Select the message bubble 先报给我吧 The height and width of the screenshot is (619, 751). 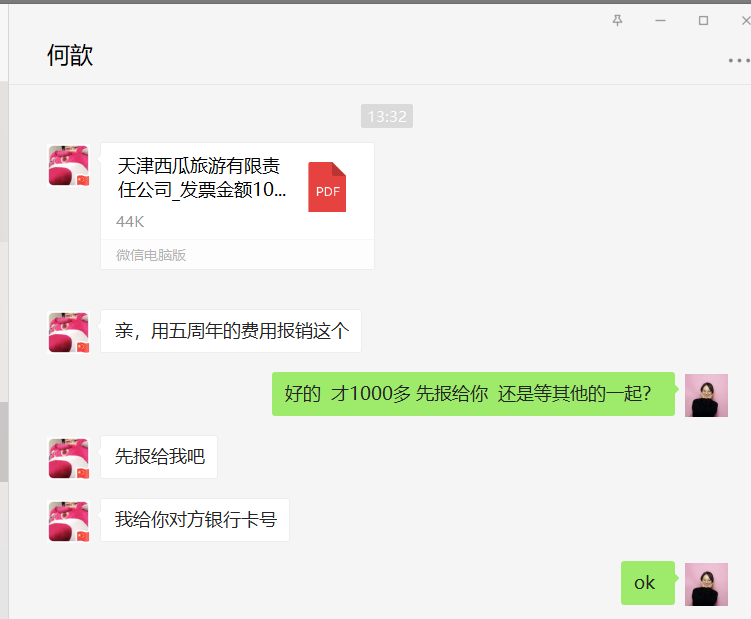click(159, 457)
